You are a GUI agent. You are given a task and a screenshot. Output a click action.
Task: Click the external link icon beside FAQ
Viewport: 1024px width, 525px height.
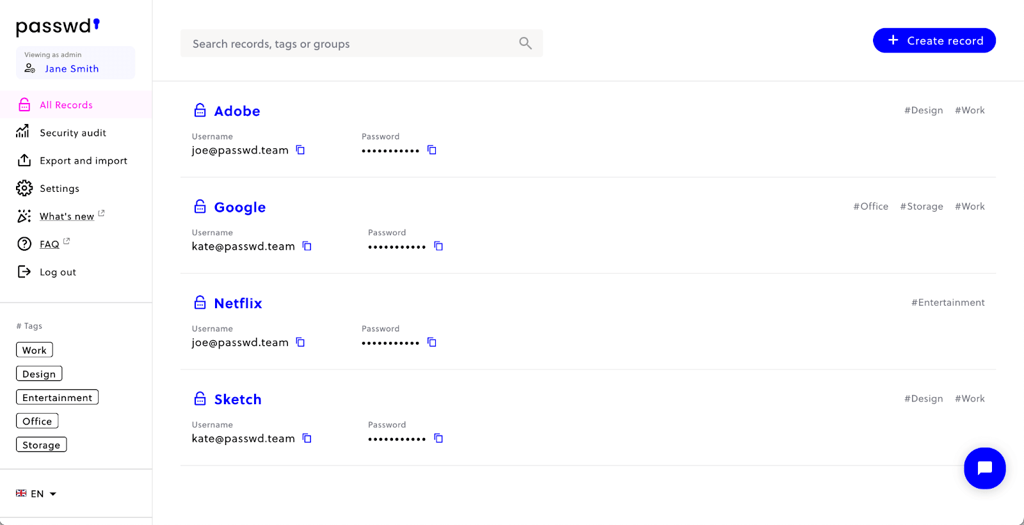point(67,241)
